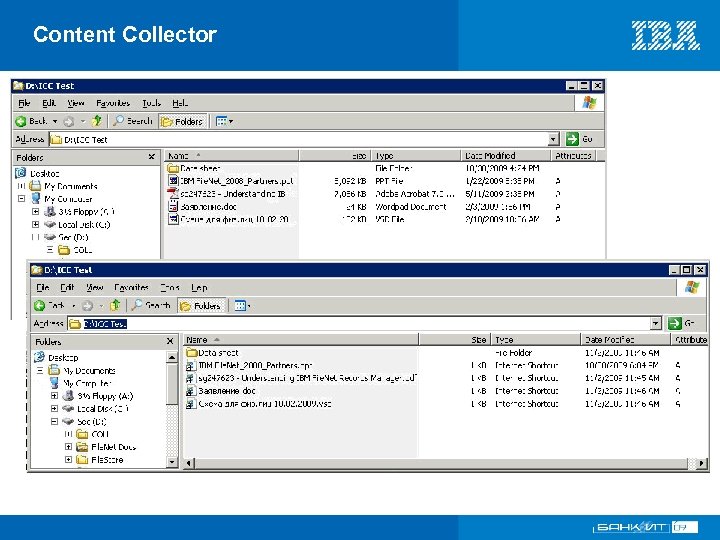Open View menu in upper window
The width and height of the screenshot is (720, 540).
(76, 103)
